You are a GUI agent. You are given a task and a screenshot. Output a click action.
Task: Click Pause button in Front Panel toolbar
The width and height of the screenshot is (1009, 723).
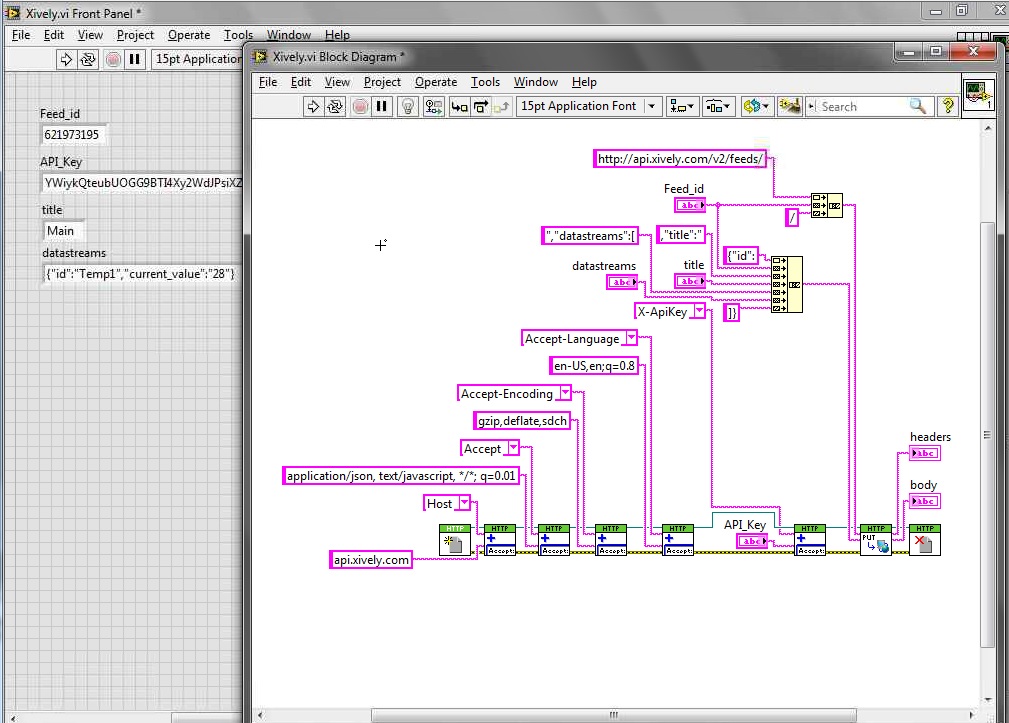pos(134,59)
